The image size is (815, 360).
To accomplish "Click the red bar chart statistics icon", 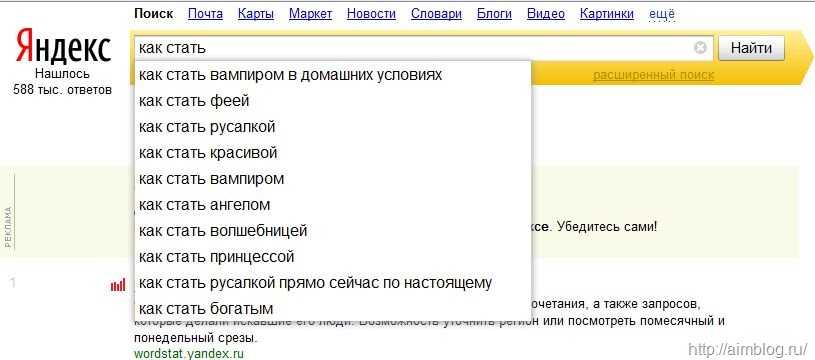I will (118, 285).
